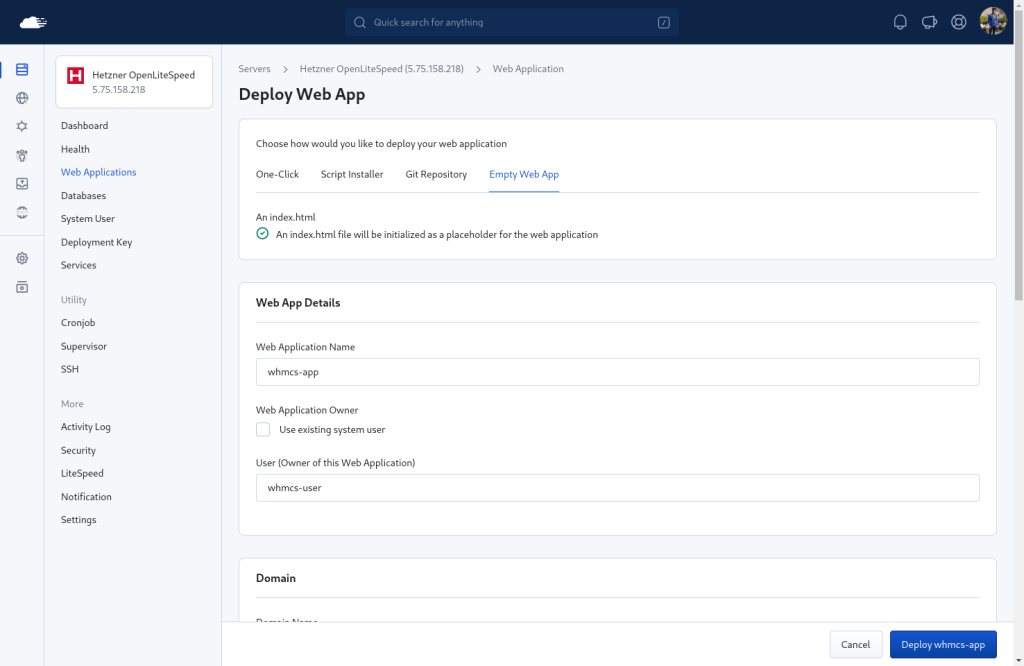Image resolution: width=1024 pixels, height=666 pixels.
Task: Open the user profile avatar
Action: coord(993,22)
